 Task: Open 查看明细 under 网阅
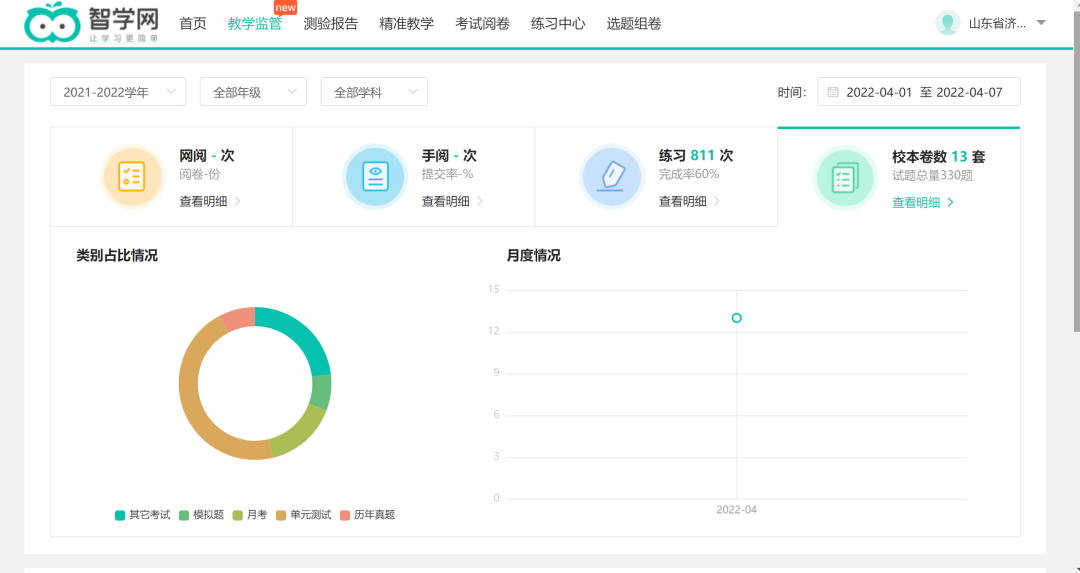pos(203,201)
